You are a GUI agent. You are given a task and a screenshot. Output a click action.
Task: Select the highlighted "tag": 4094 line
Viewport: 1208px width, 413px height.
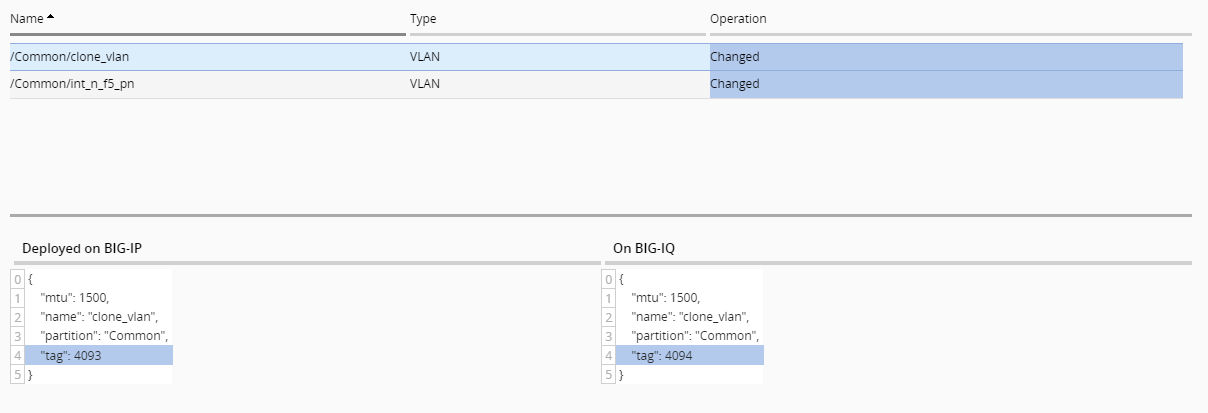662,355
